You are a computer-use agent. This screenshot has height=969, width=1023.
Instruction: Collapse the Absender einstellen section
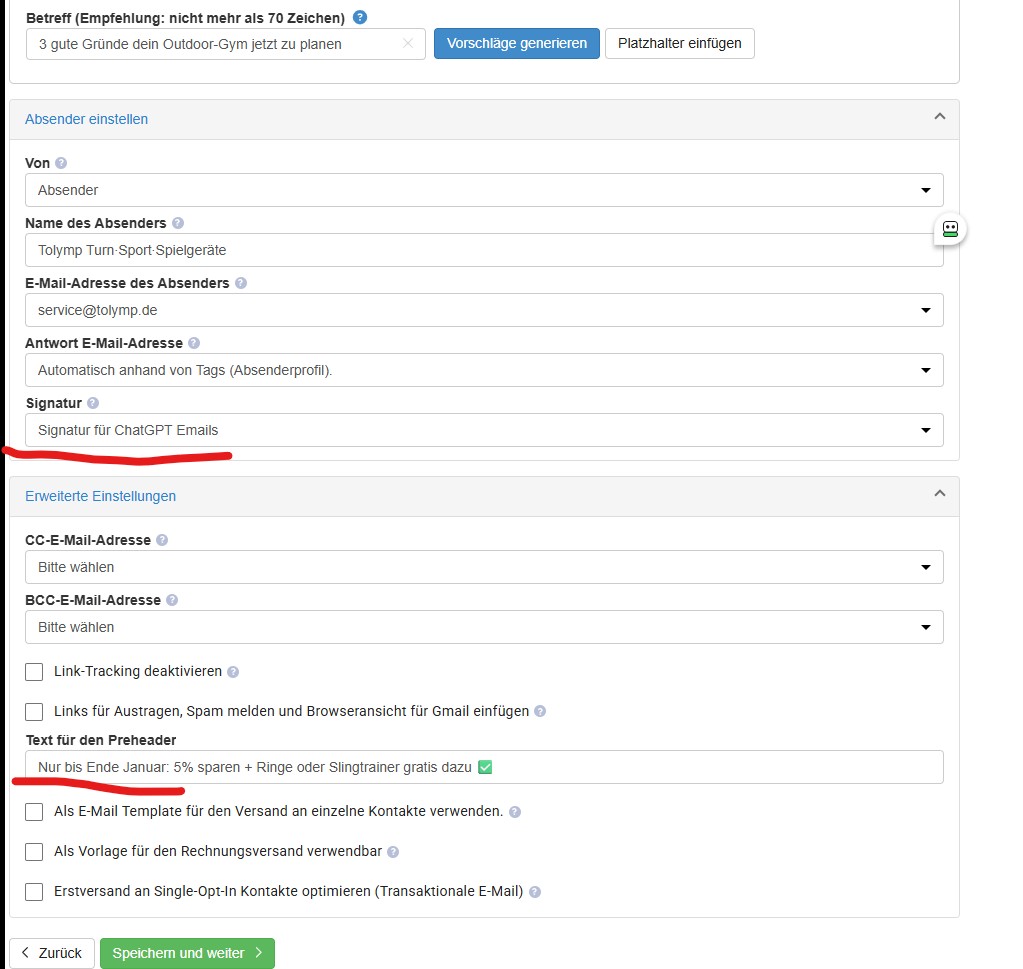coord(939,117)
